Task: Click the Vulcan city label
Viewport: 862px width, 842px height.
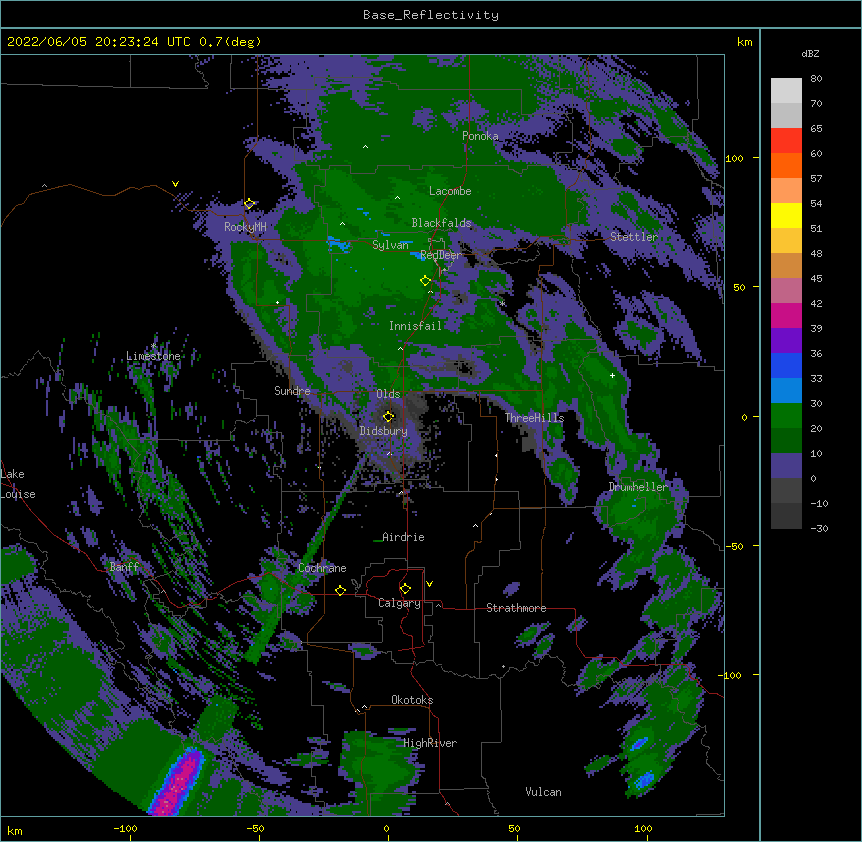Action: (543, 792)
